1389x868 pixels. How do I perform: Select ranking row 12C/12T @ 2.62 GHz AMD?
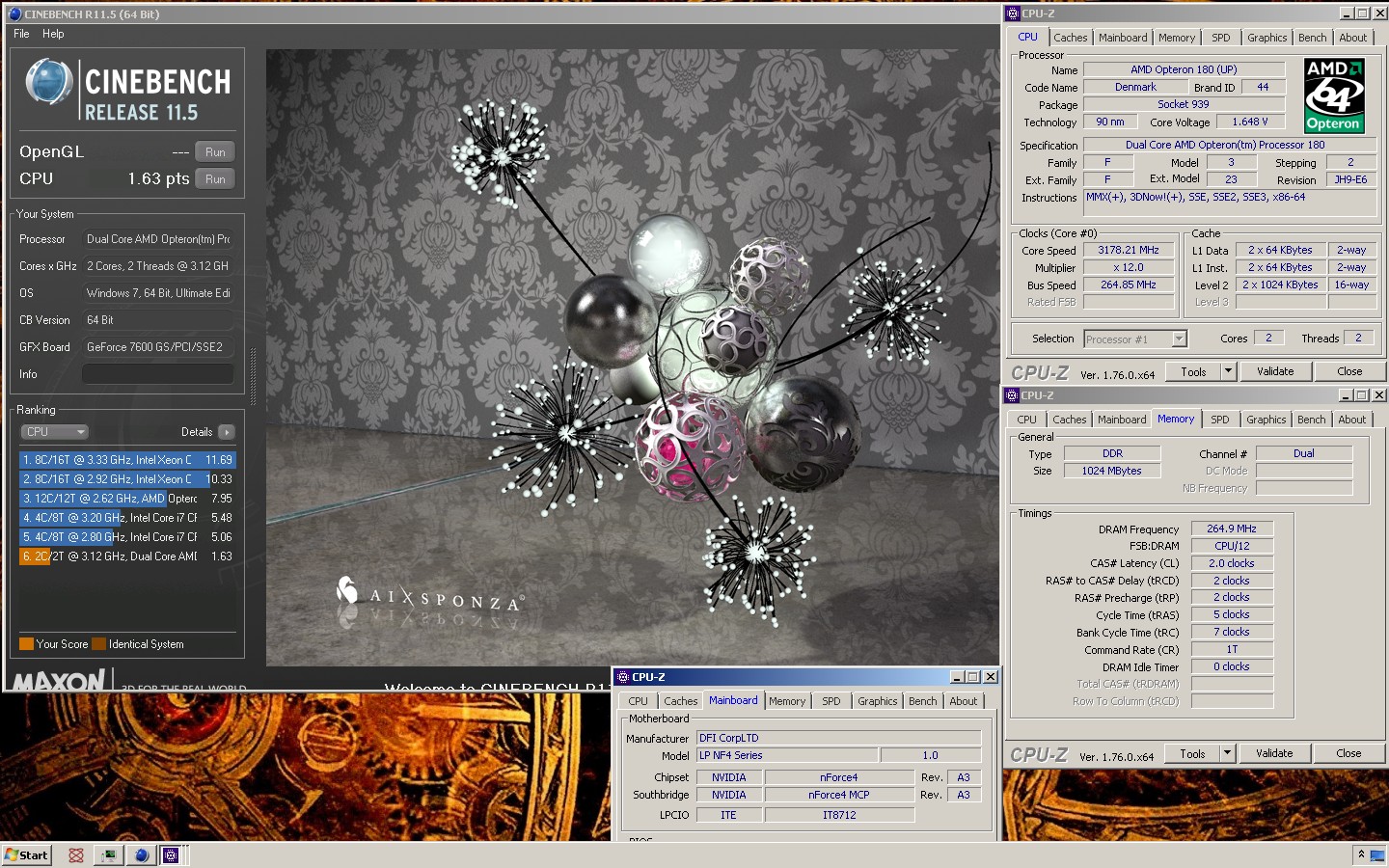(x=127, y=499)
